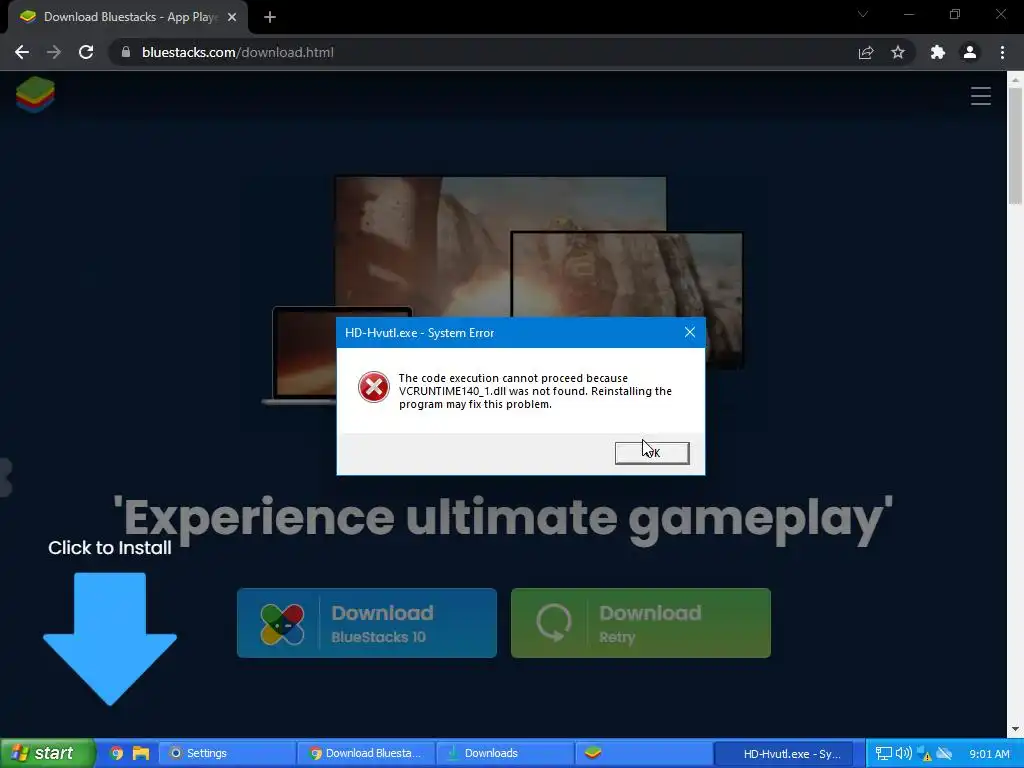Viewport: 1024px width, 768px height.
Task: Go forward in browser history
Action: pos(54,52)
